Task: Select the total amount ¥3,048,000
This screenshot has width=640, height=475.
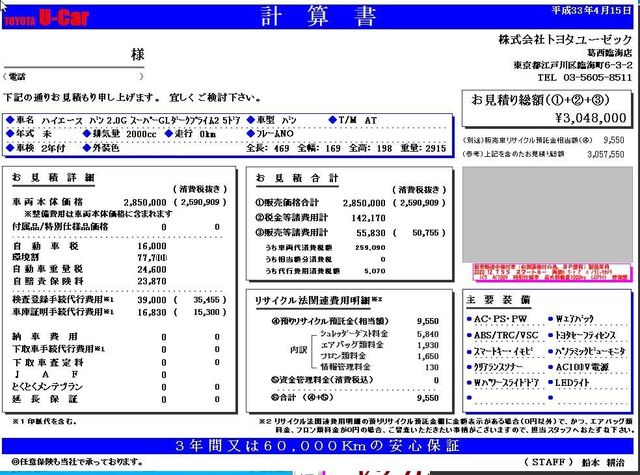Action: pyautogui.click(x=591, y=118)
